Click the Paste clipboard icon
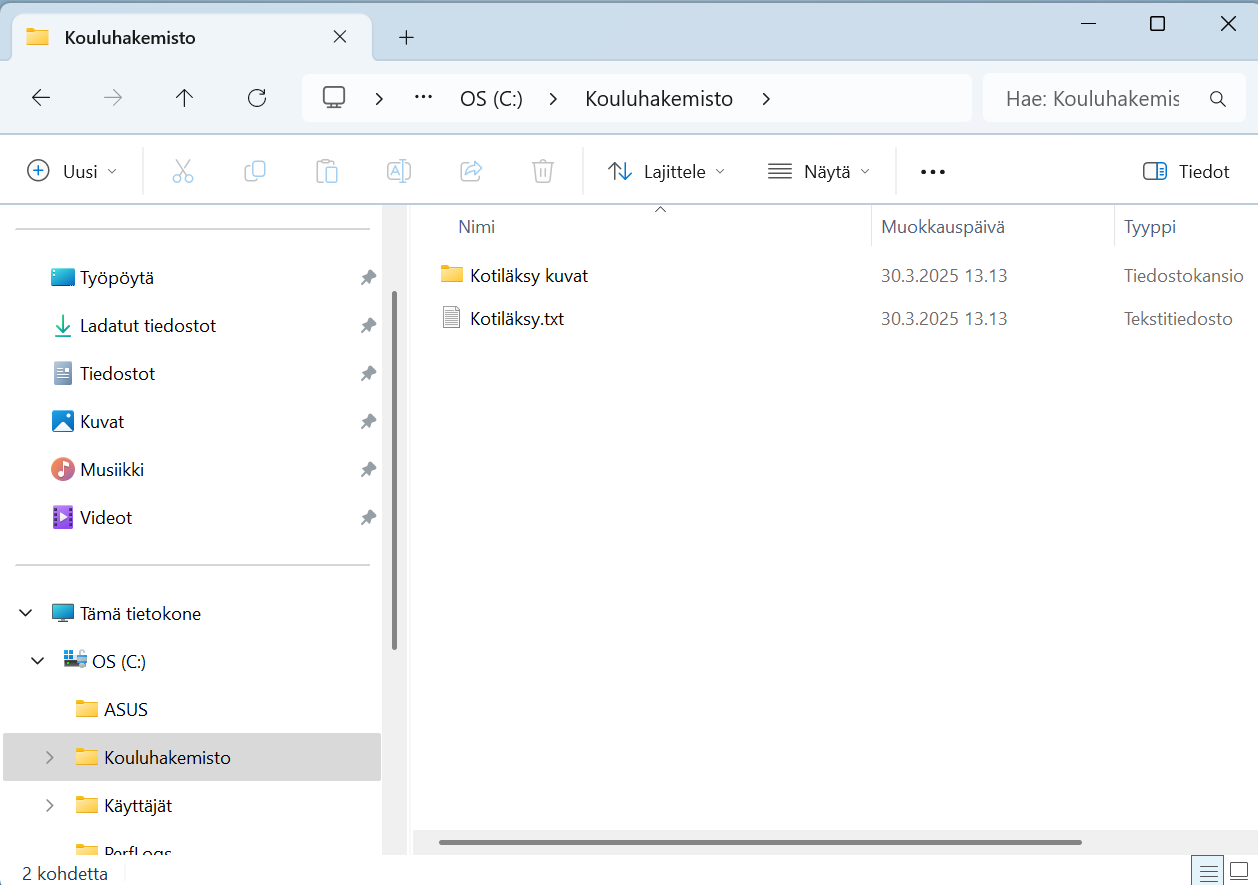 (327, 171)
